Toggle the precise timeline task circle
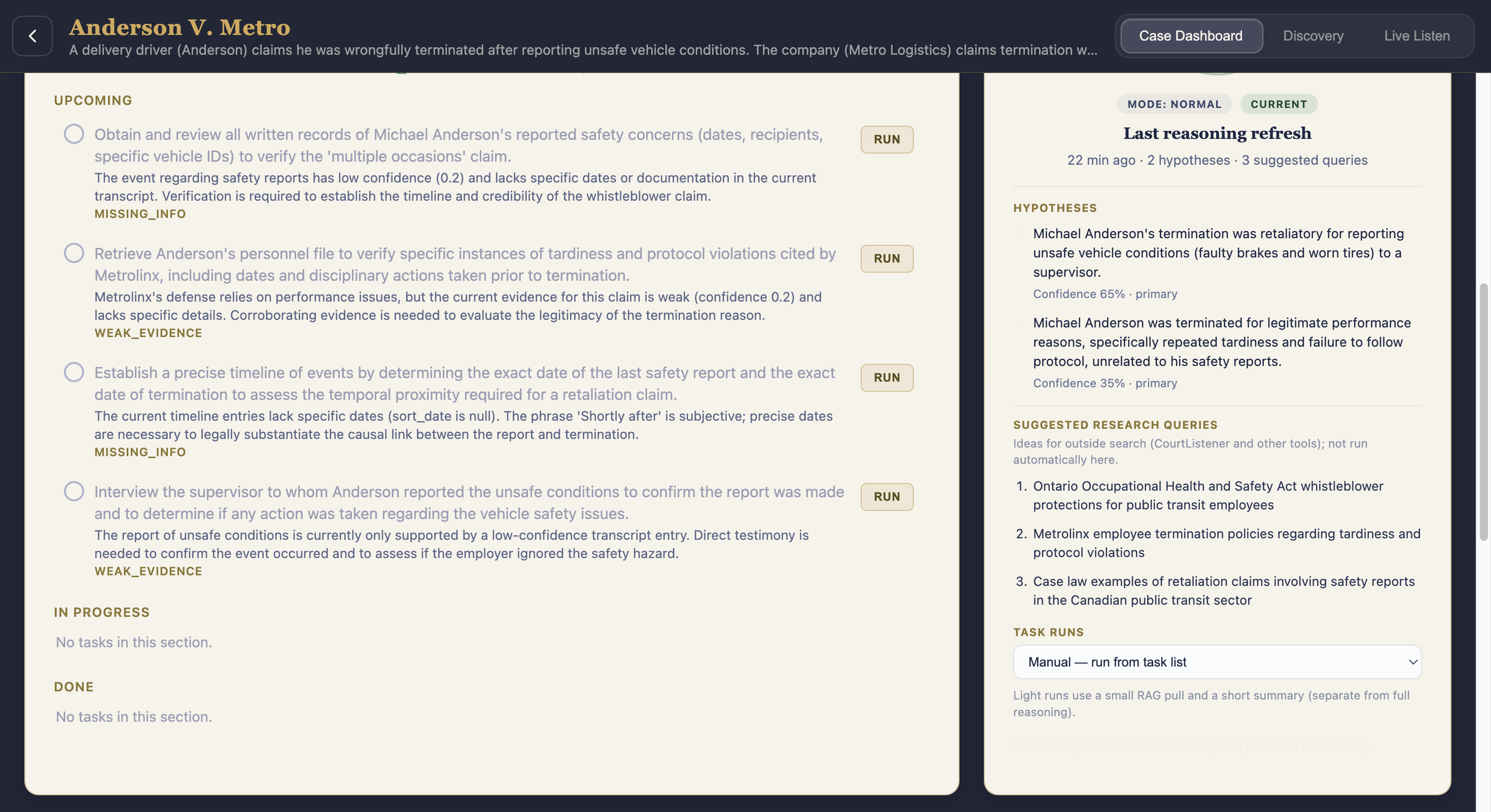Viewport: 1491px width, 812px height. [74, 373]
